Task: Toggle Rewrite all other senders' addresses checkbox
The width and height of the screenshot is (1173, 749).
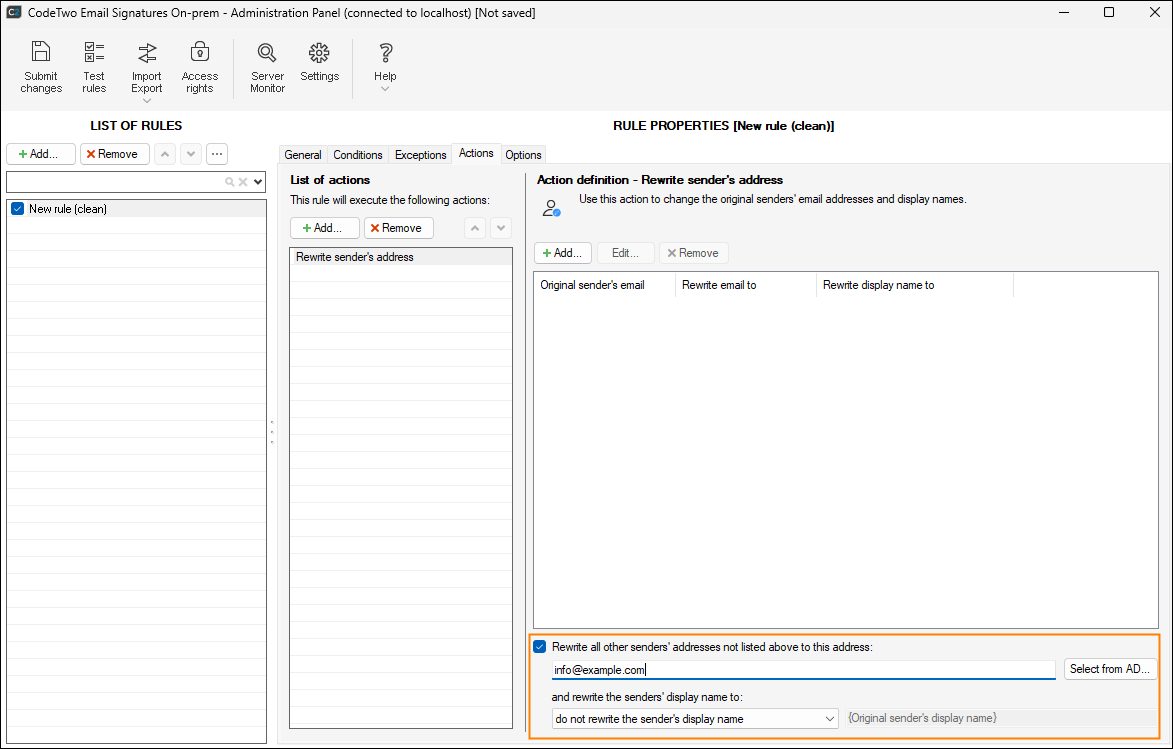Action: coord(540,647)
